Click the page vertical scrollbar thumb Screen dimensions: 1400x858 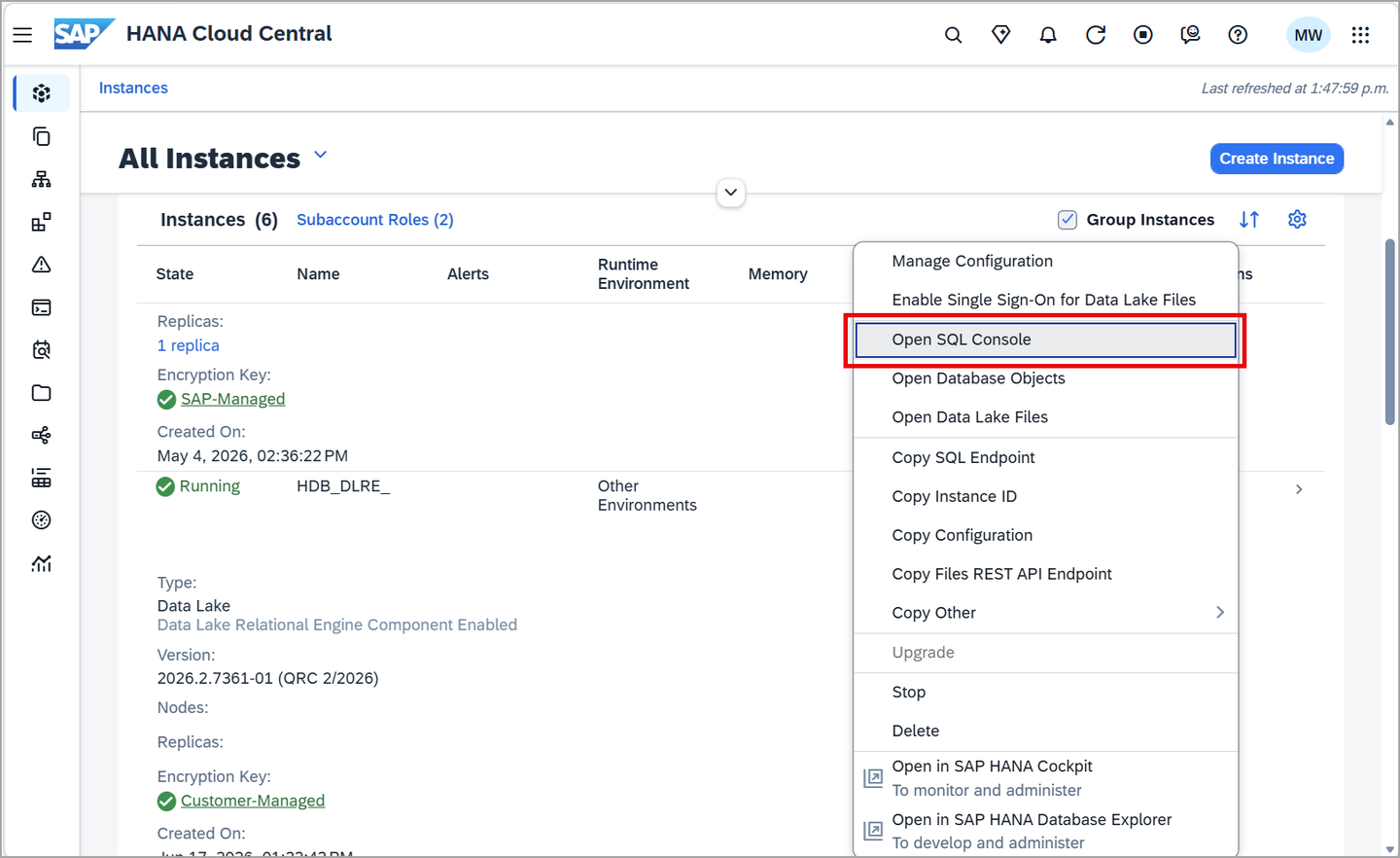coord(1390,331)
